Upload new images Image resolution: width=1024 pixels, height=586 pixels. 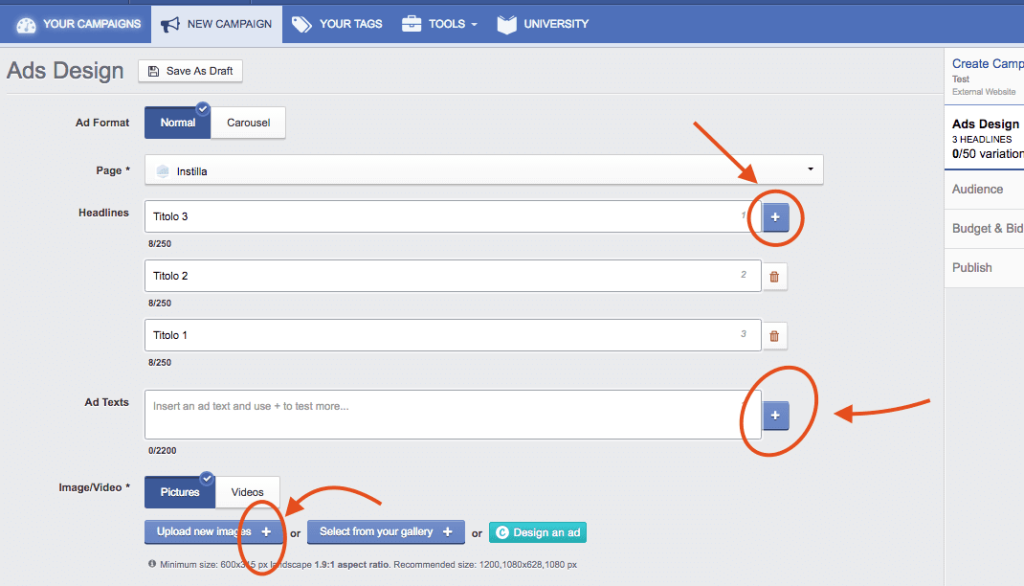coord(214,532)
